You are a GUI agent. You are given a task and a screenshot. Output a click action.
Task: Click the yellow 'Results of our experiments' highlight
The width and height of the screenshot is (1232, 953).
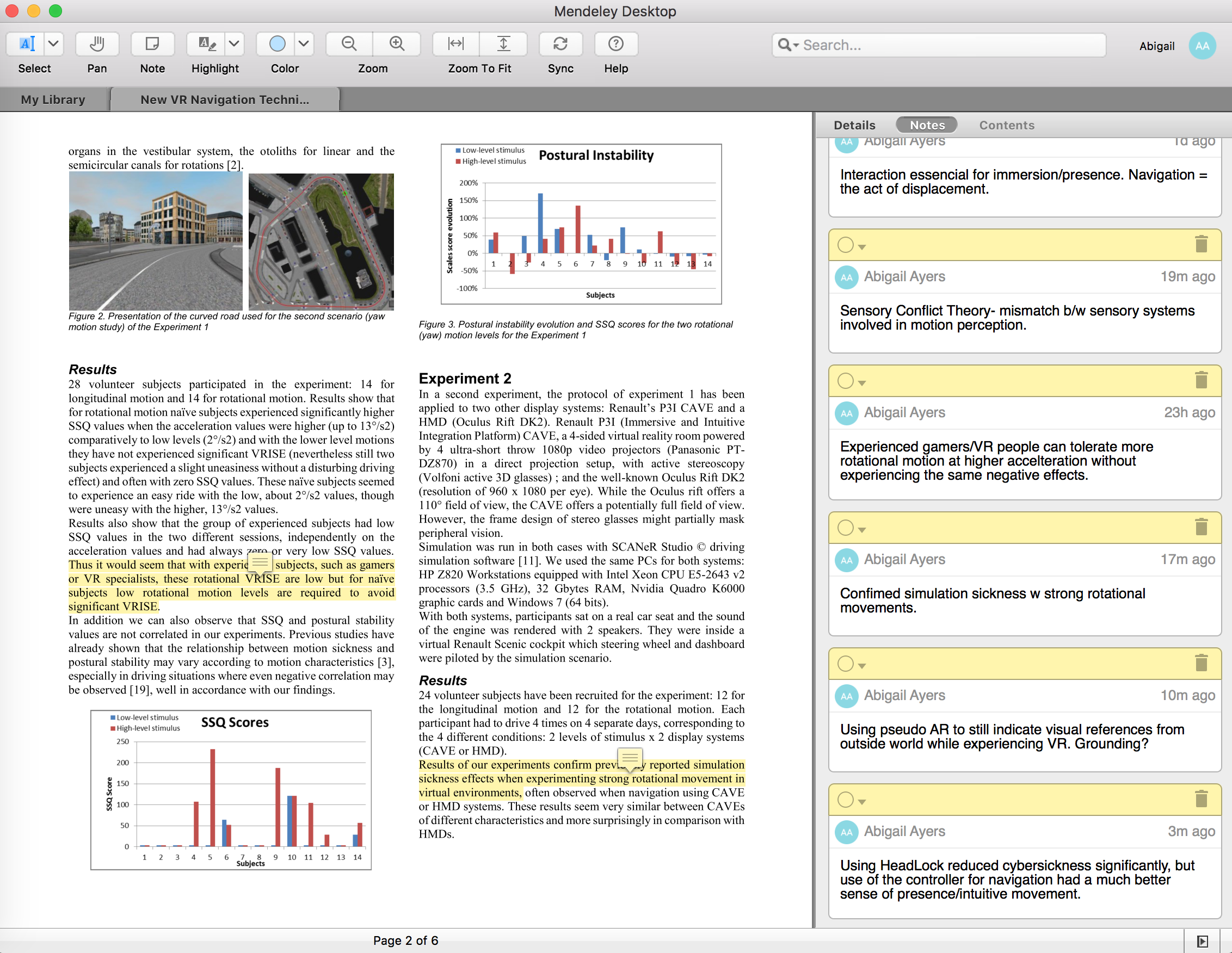[581, 778]
